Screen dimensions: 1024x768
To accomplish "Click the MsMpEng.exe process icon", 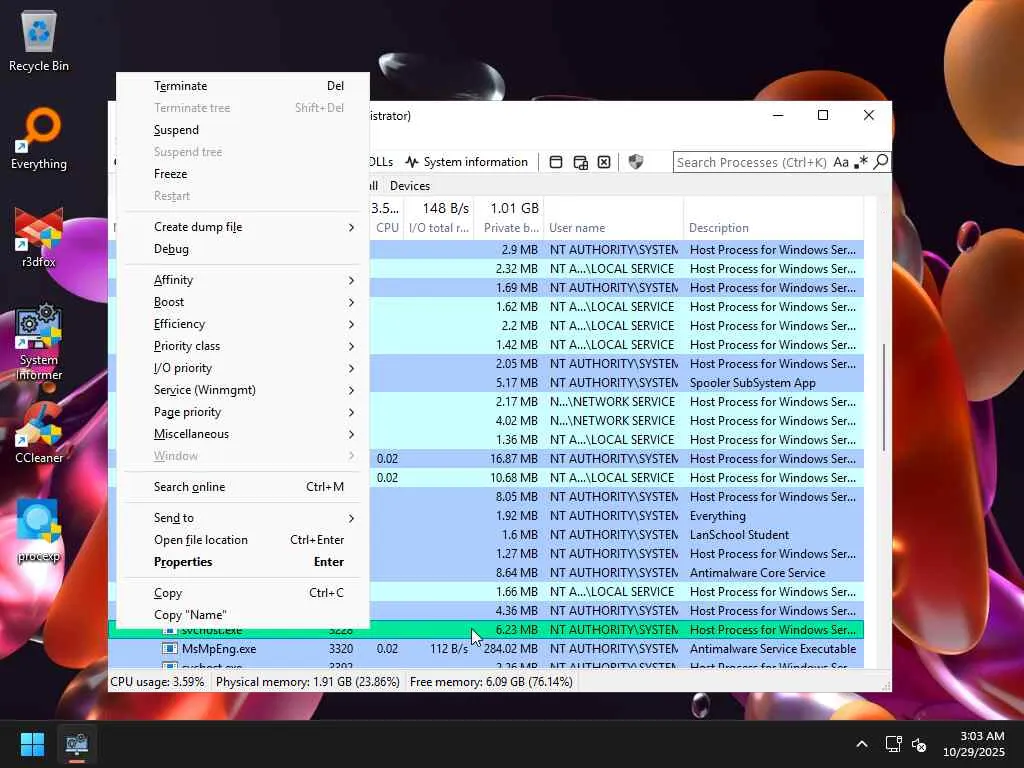I will [169, 649].
